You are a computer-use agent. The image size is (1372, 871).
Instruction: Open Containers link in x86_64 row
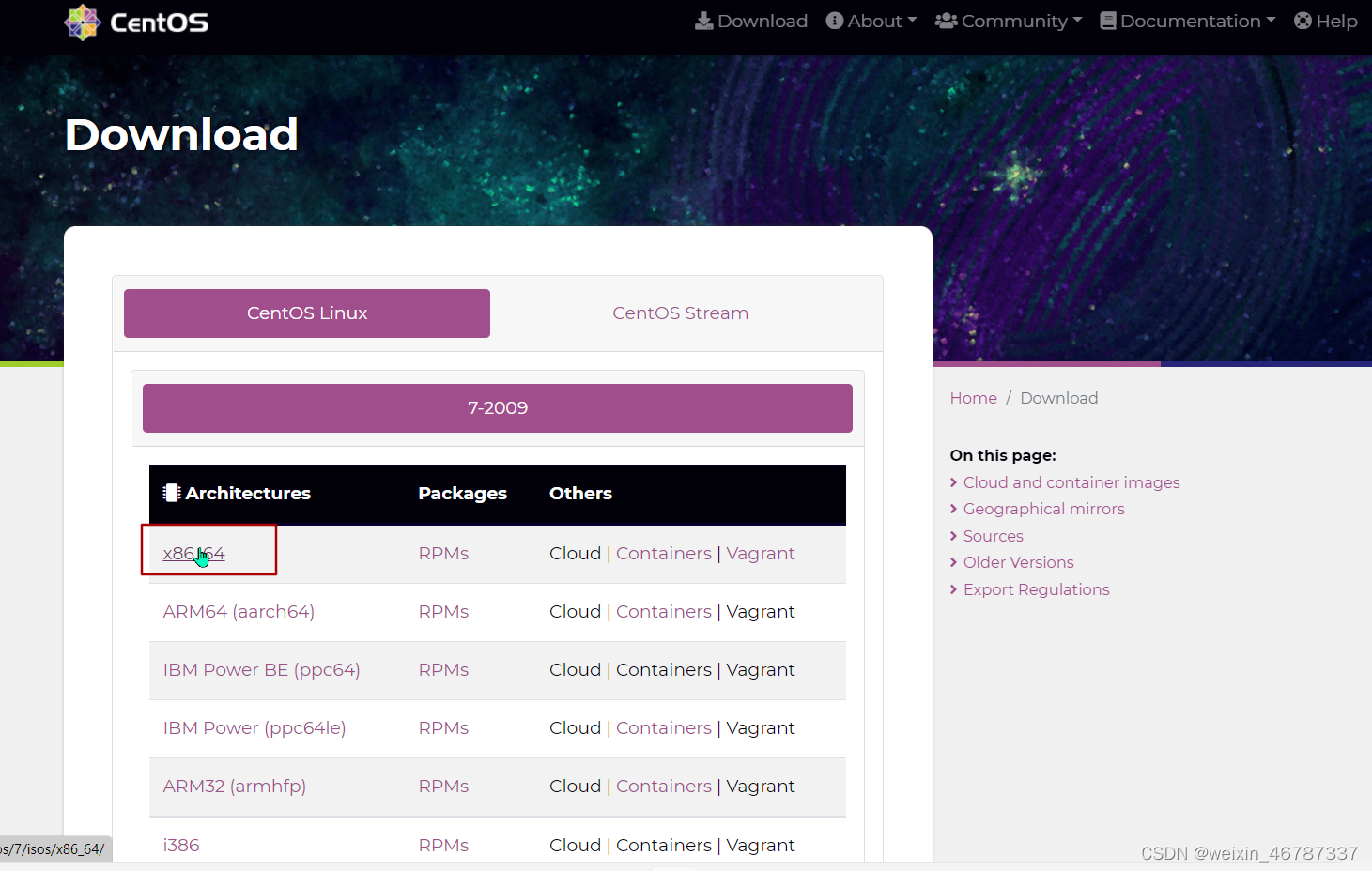[664, 554]
